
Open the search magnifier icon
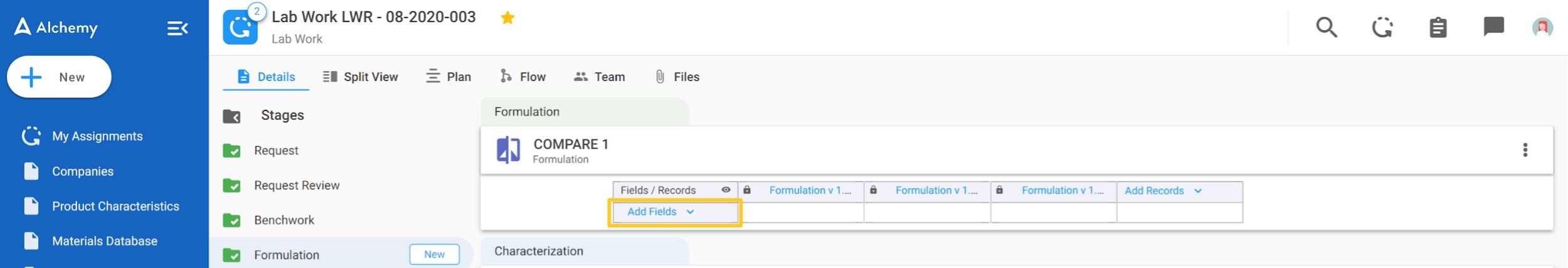pos(1326,28)
